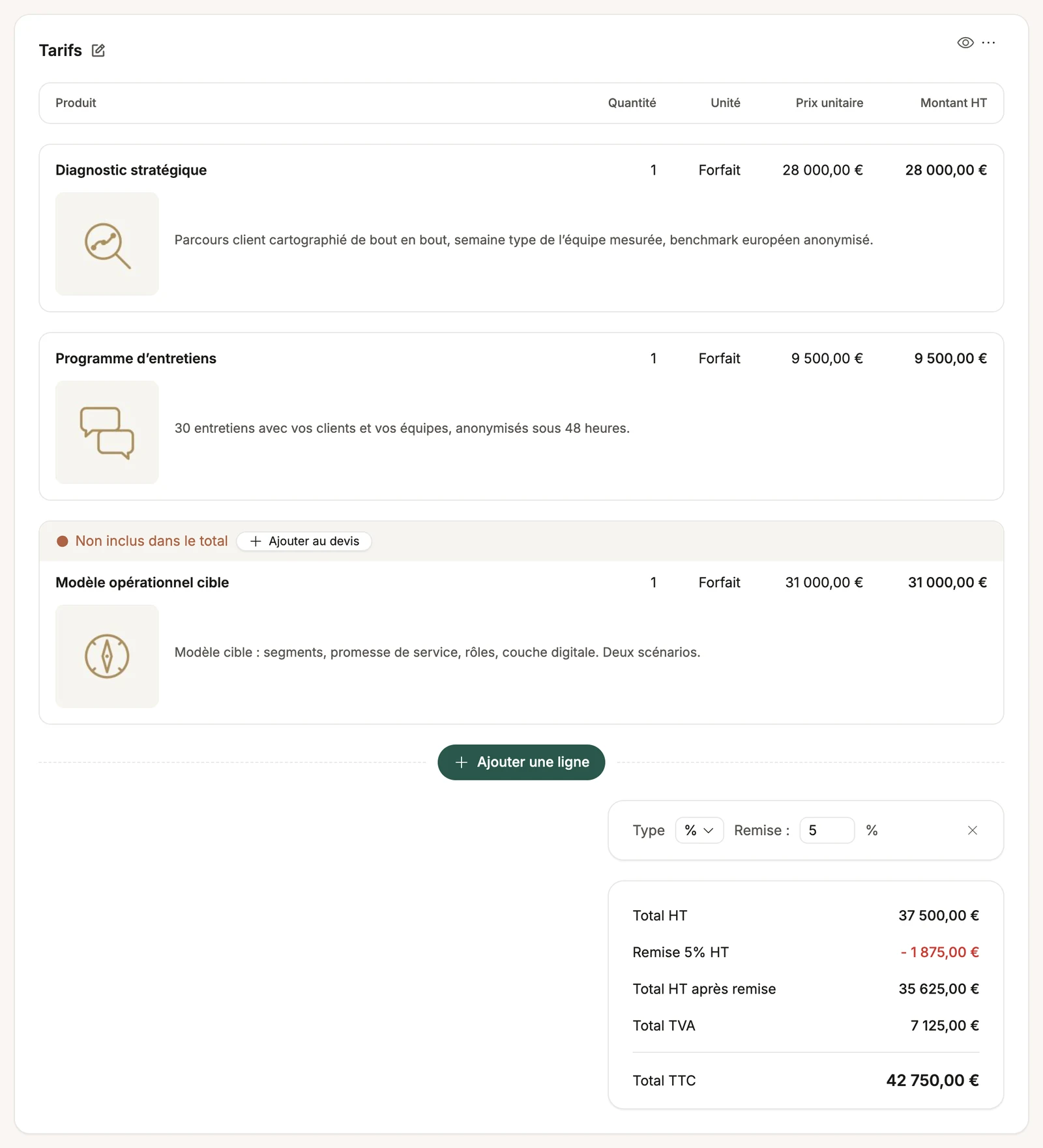This screenshot has width=1043, height=1148.
Task: Select the Diagnostic stratégique title
Action: (131, 170)
